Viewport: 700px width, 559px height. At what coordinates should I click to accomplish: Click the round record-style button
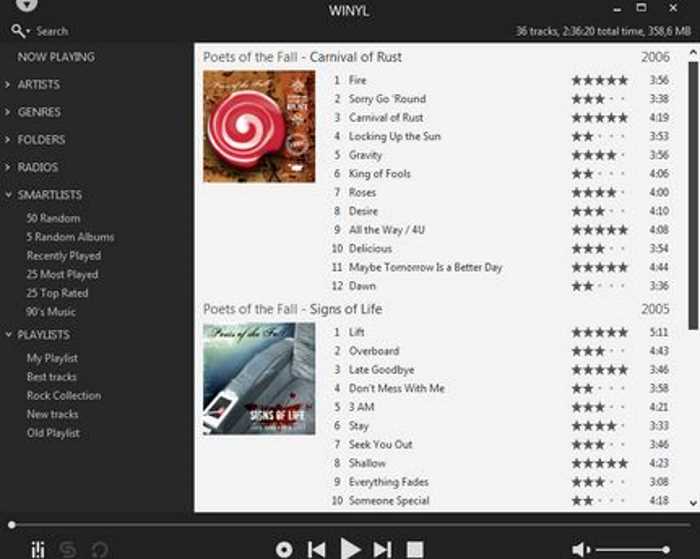[x=284, y=550]
